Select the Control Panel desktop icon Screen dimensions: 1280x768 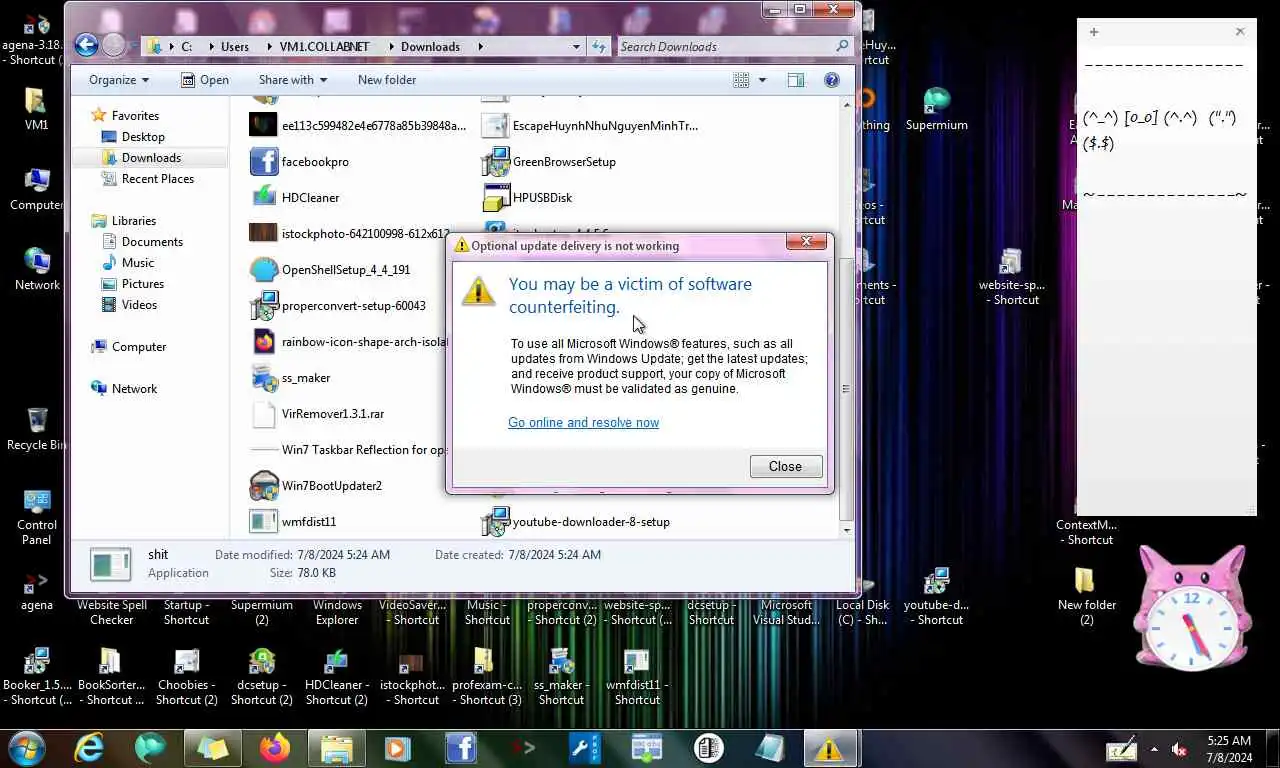tap(37, 517)
